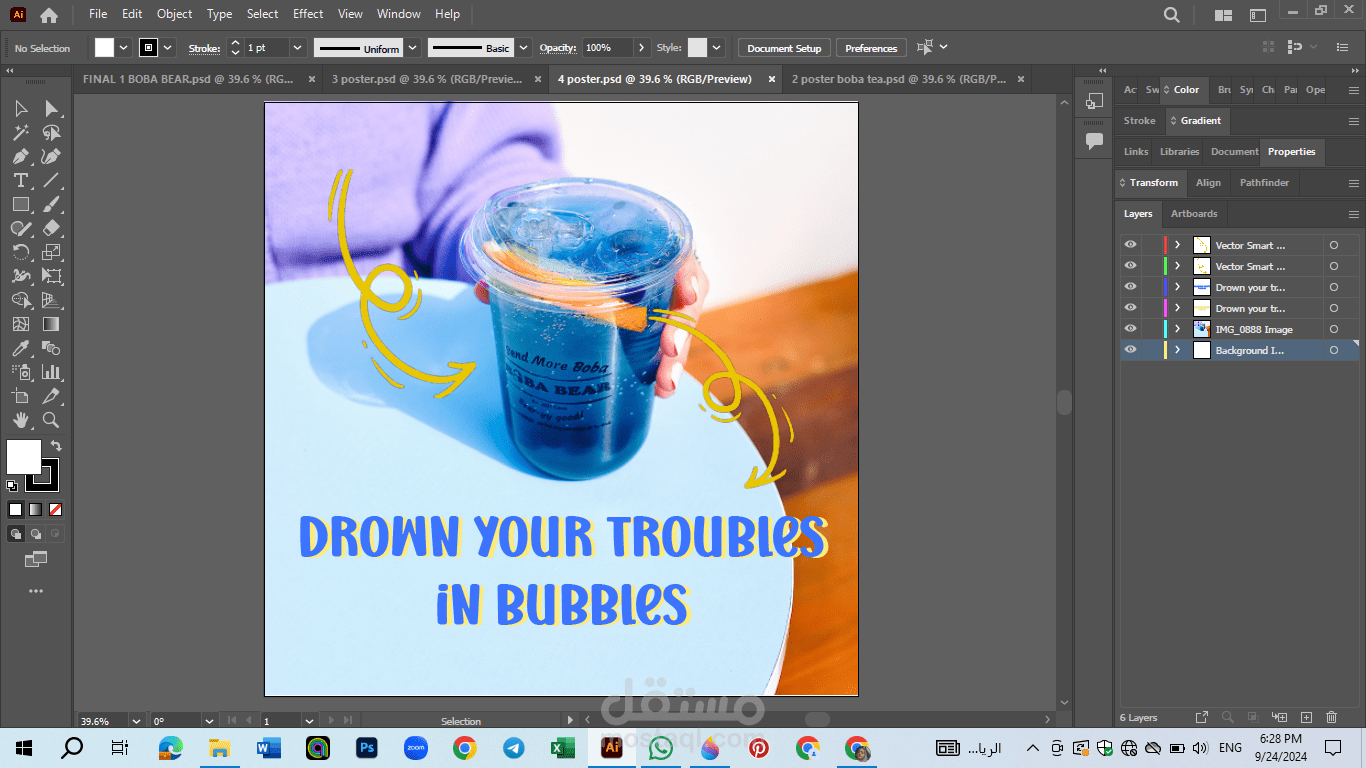Switch to the Artboards tab
Image resolution: width=1366 pixels, height=768 pixels.
point(1194,214)
